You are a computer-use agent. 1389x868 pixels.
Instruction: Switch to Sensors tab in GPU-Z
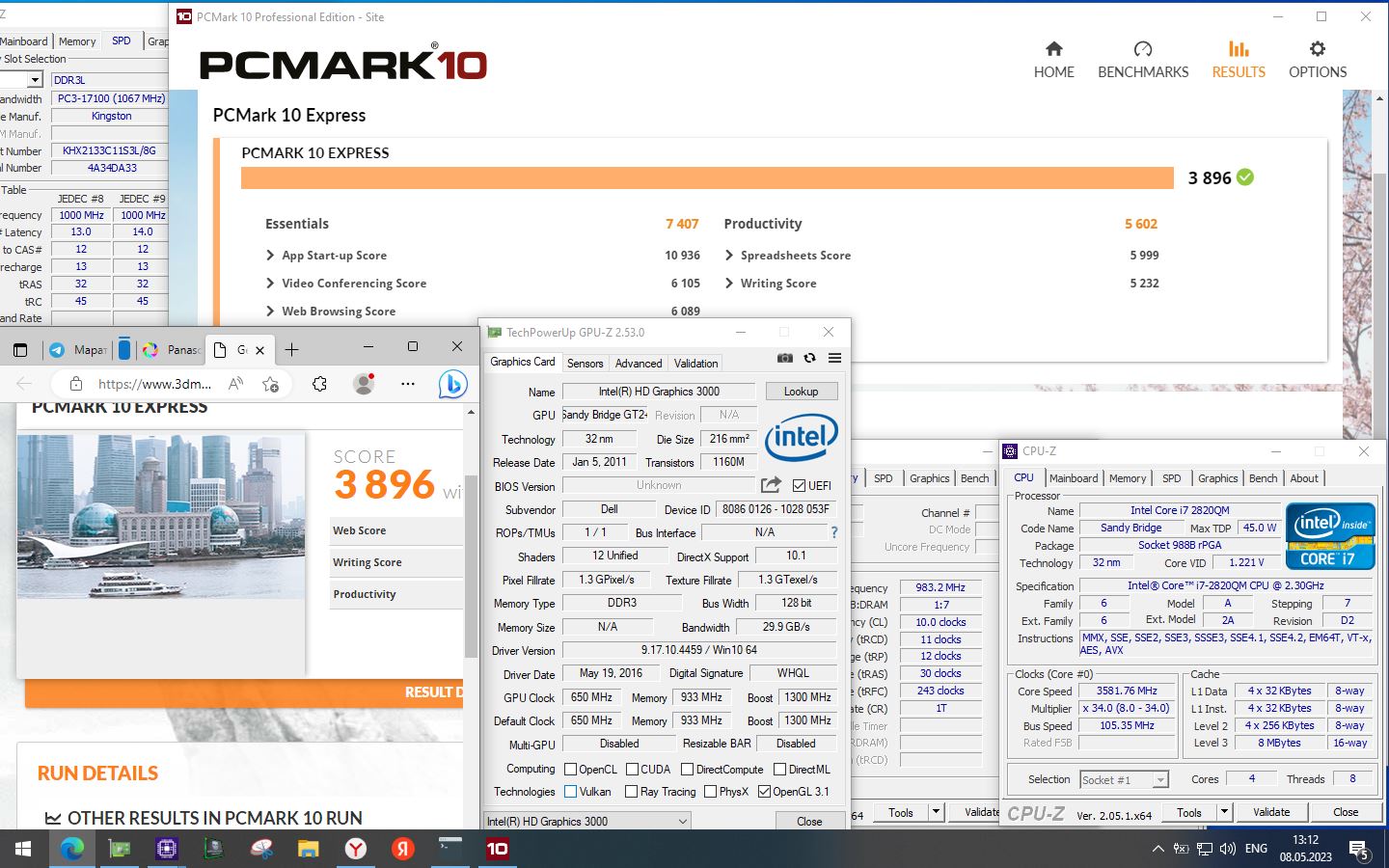pos(585,364)
